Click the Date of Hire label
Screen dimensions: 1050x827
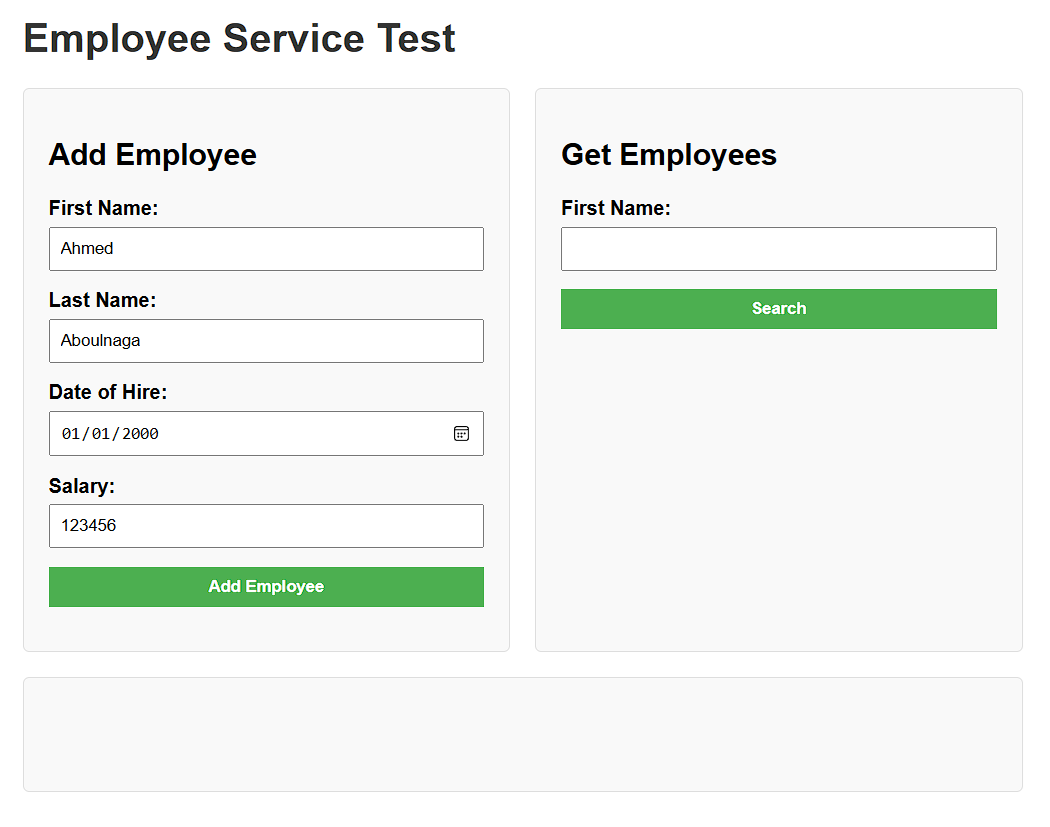point(108,392)
